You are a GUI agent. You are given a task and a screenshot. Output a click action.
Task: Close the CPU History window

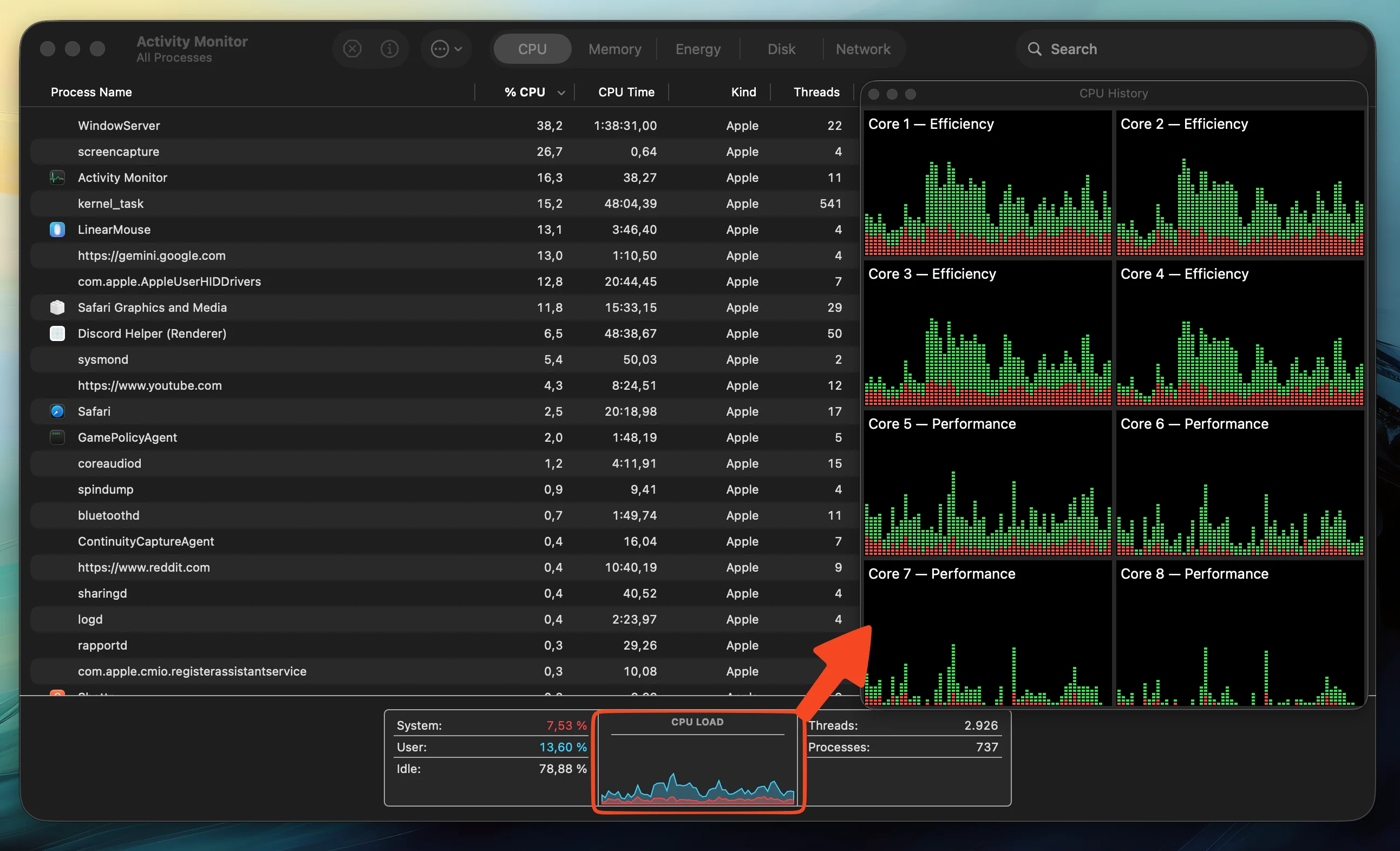pyautogui.click(x=874, y=94)
